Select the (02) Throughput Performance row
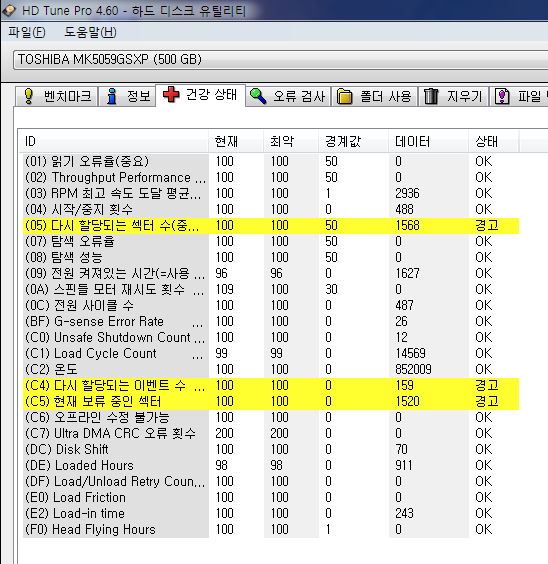This screenshot has height=564, width=548. 271,177
